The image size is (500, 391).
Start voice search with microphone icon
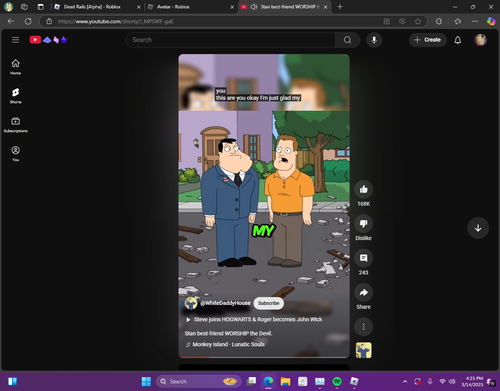pos(374,40)
